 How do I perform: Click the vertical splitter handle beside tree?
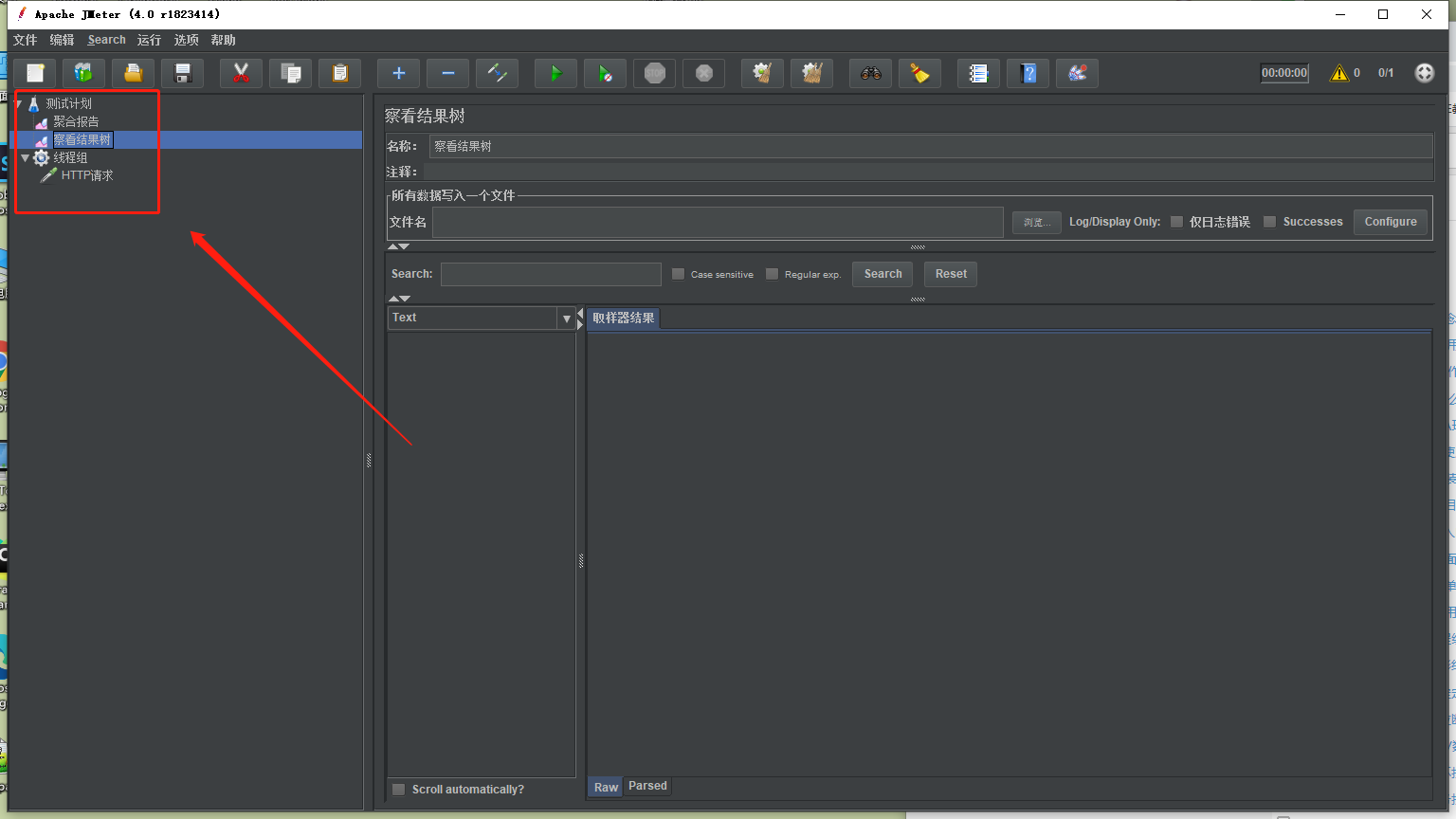click(x=369, y=461)
